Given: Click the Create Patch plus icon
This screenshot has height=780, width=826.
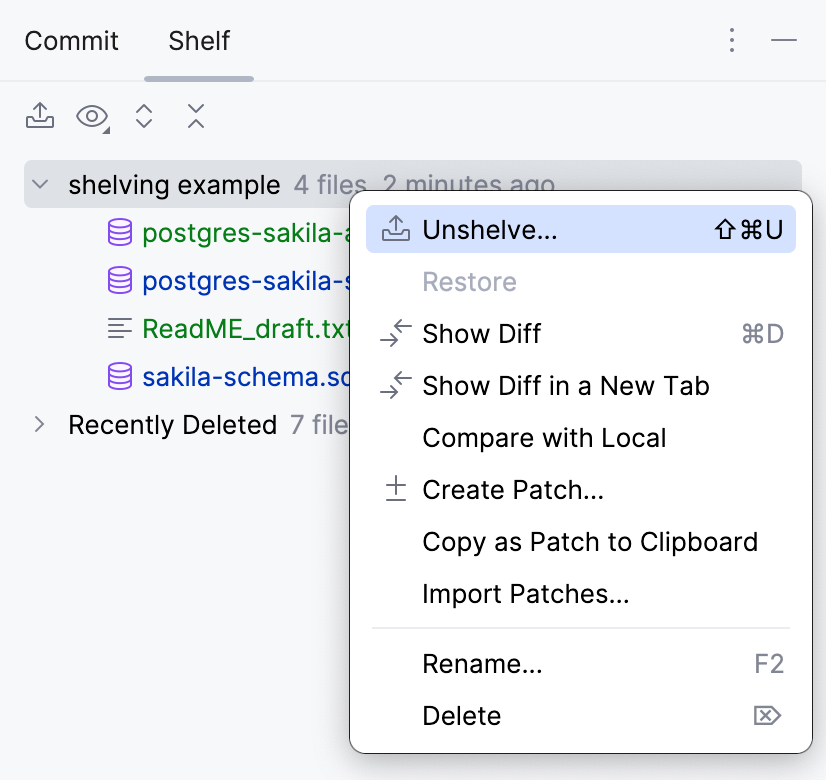Looking at the screenshot, I should [x=396, y=490].
